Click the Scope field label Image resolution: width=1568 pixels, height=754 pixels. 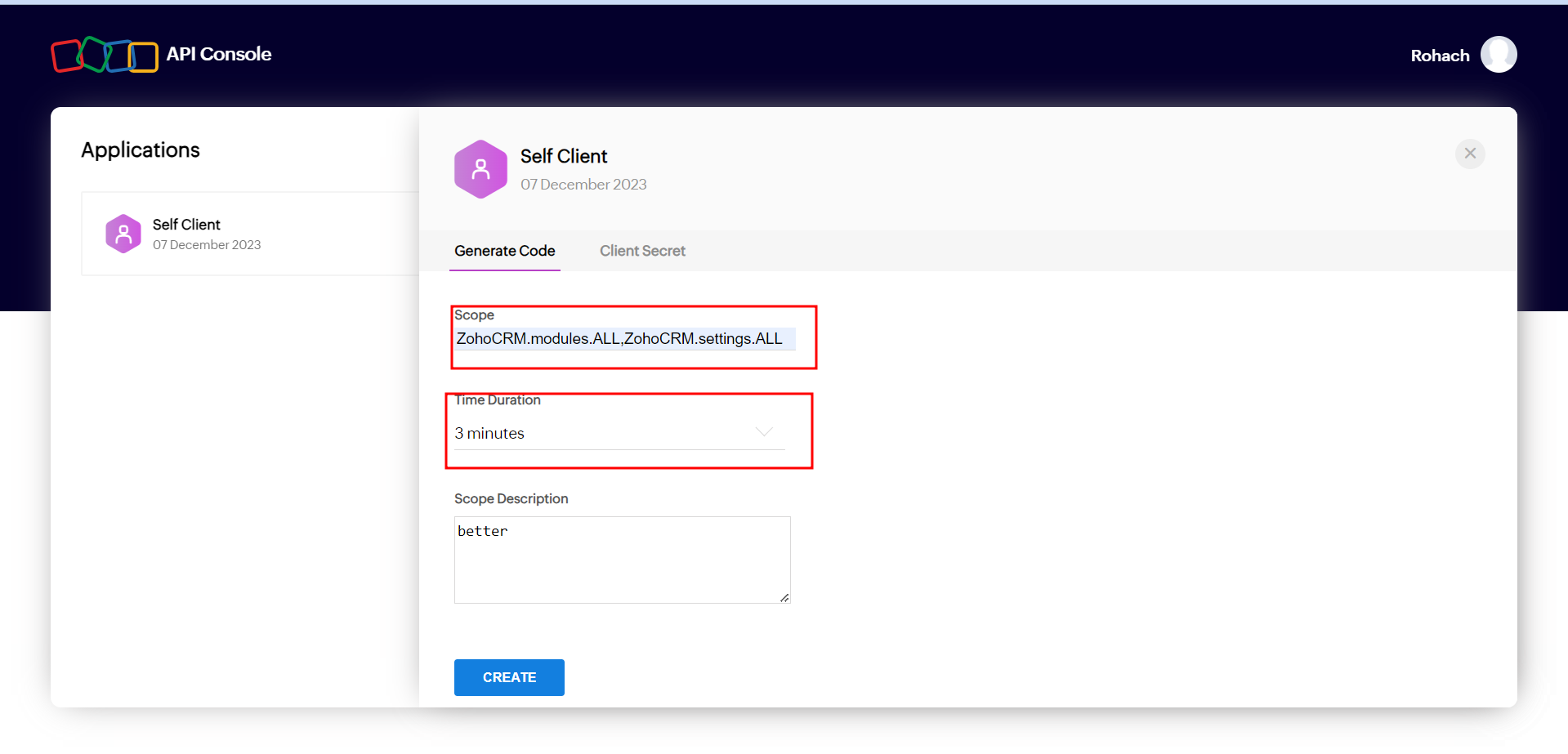474,315
